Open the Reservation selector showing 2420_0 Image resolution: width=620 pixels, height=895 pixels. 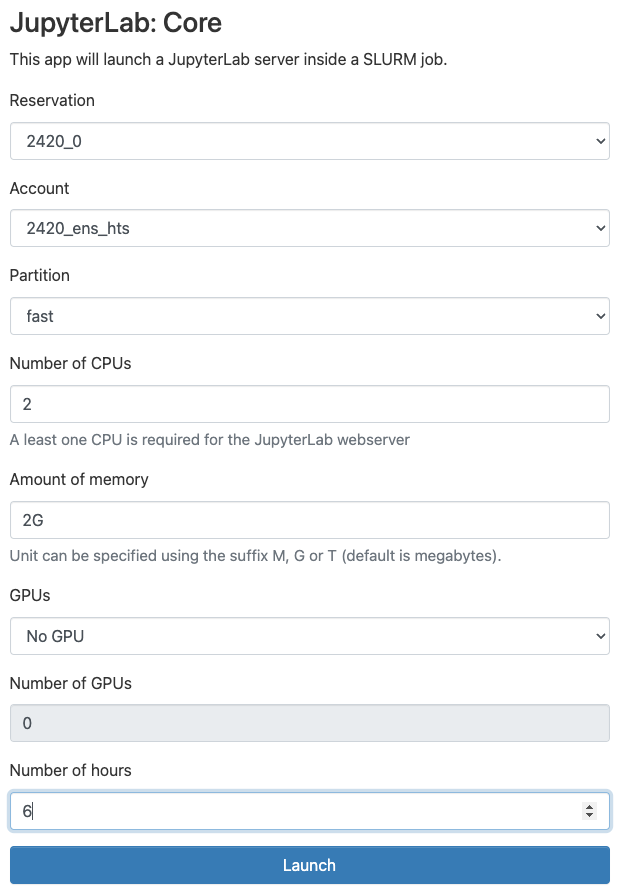coord(300,141)
